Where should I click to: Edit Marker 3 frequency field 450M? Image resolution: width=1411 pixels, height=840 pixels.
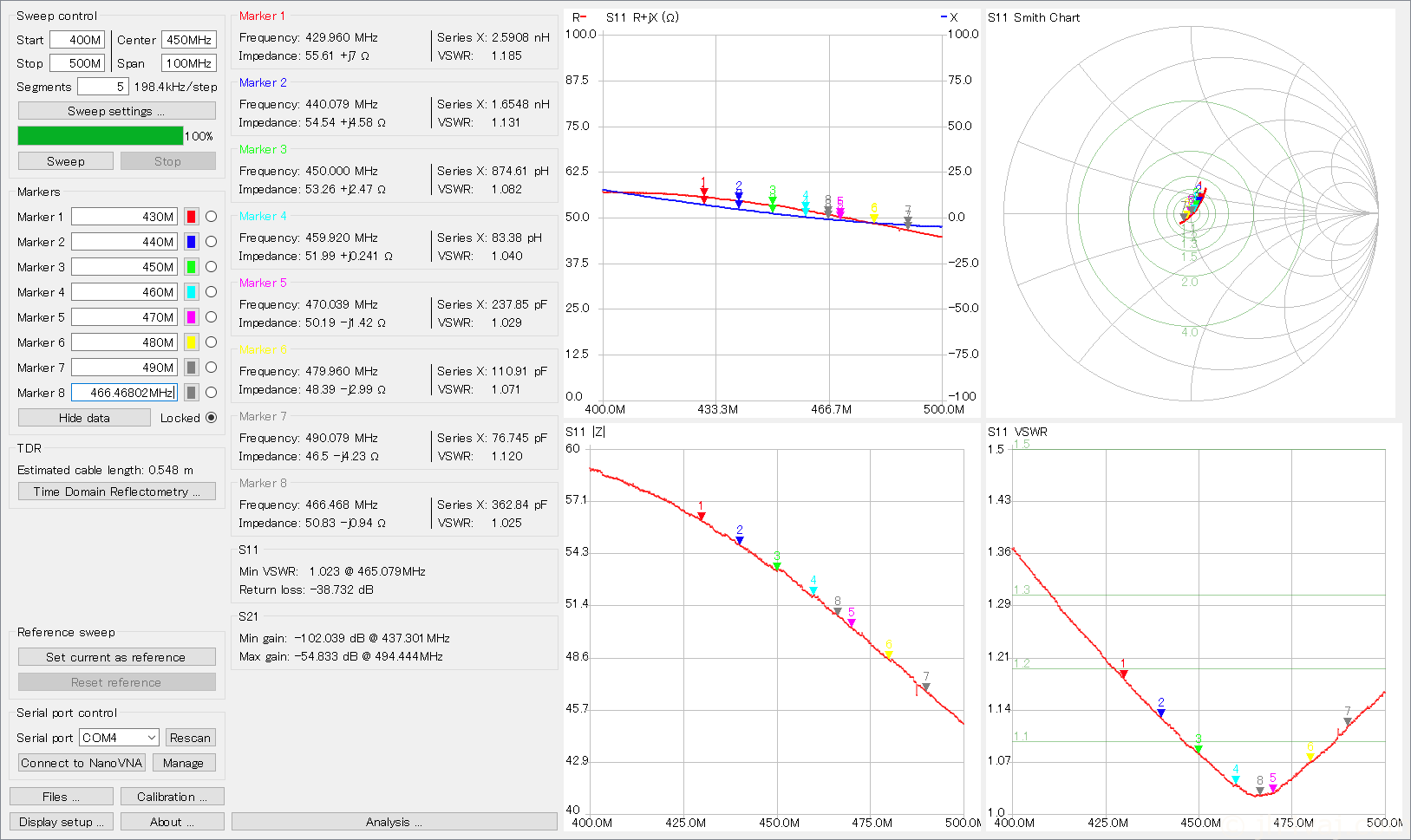(124, 267)
